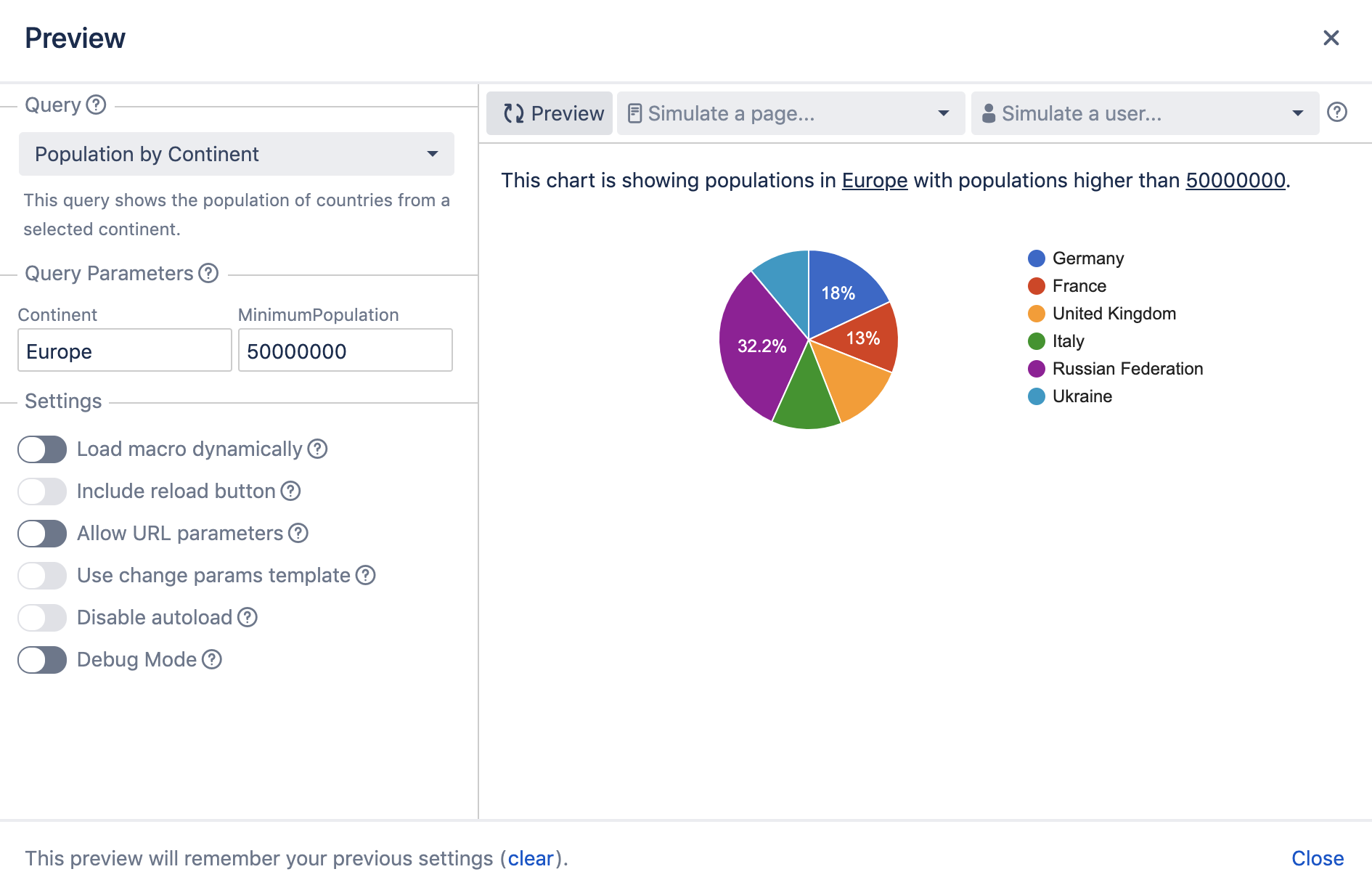Toggle Debug Mode switch
The width and height of the screenshot is (1372, 893).
42,660
